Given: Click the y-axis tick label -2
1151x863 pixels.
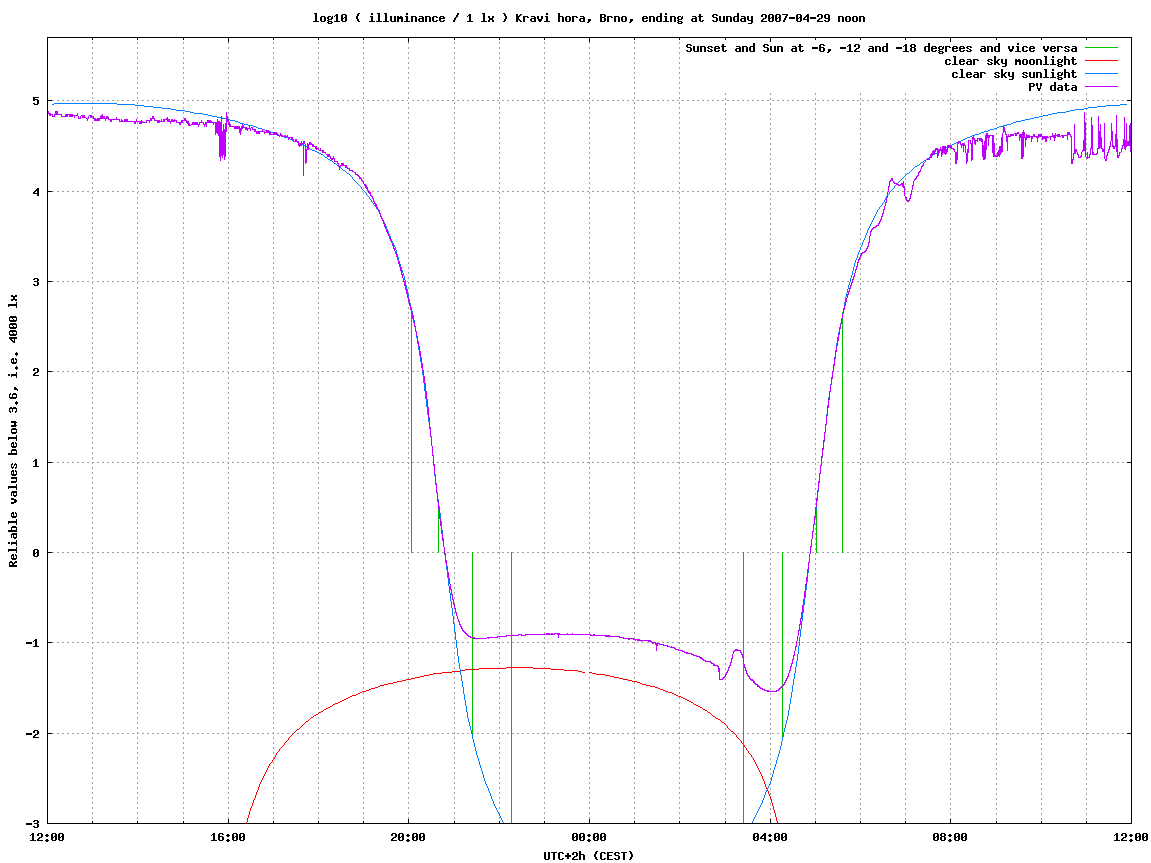Looking at the screenshot, I should click(x=32, y=734).
